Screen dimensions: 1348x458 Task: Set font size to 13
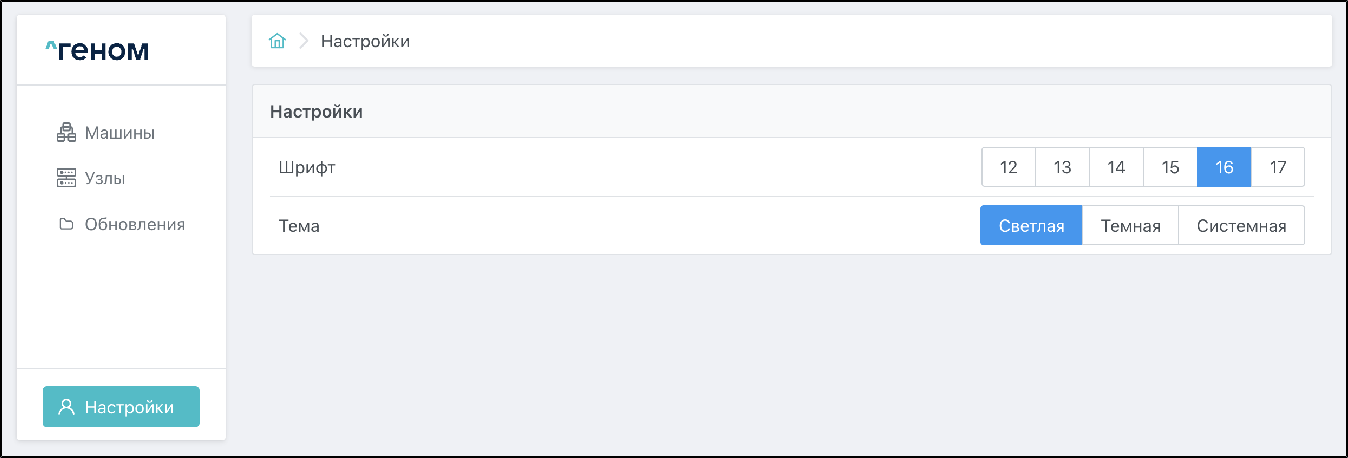click(x=1062, y=168)
